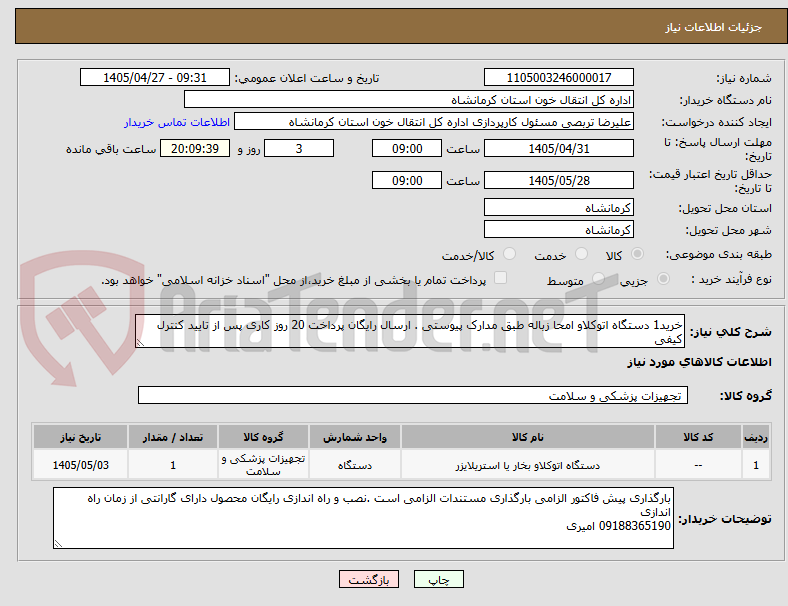
Task: Click the buyer notes text area
Action: pos(363,518)
